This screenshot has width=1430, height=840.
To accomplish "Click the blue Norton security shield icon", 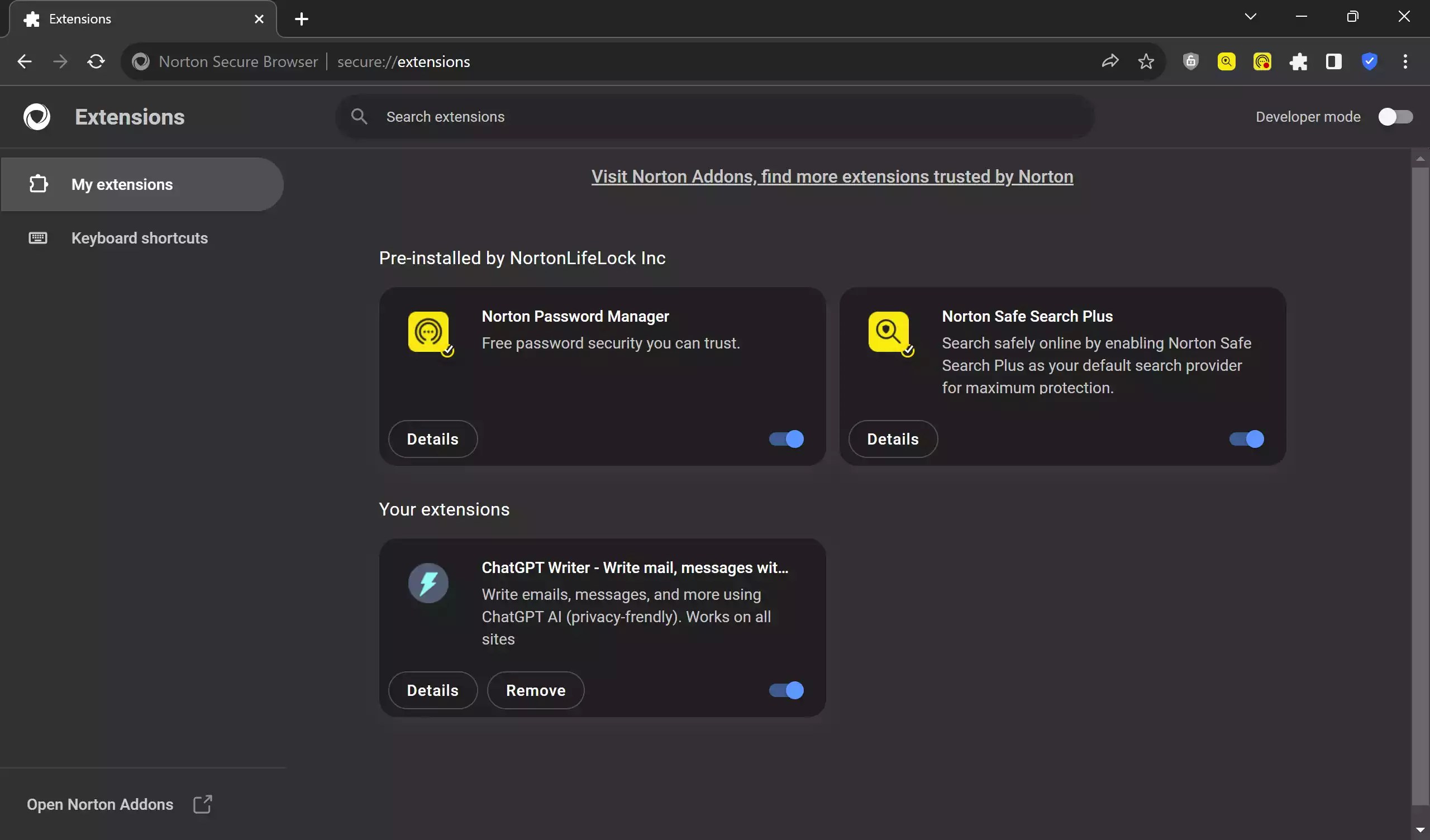I will pyautogui.click(x=1369, y=61).
